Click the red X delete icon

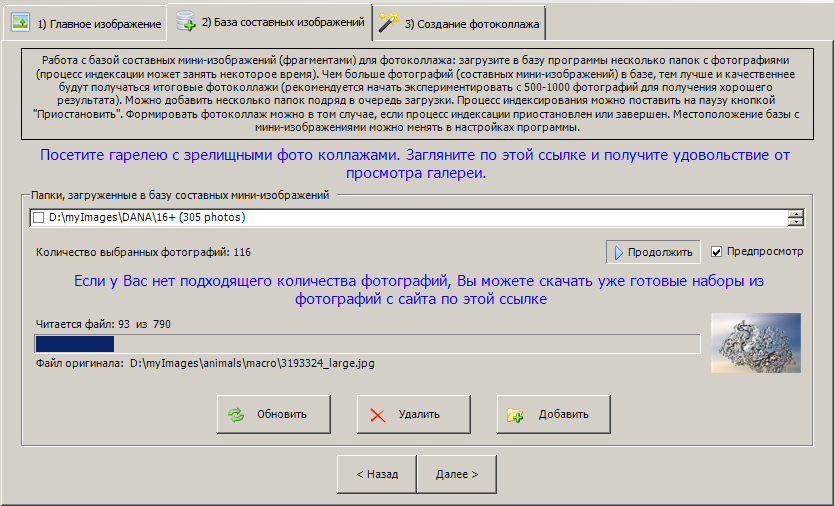click(x=377, y=415)
